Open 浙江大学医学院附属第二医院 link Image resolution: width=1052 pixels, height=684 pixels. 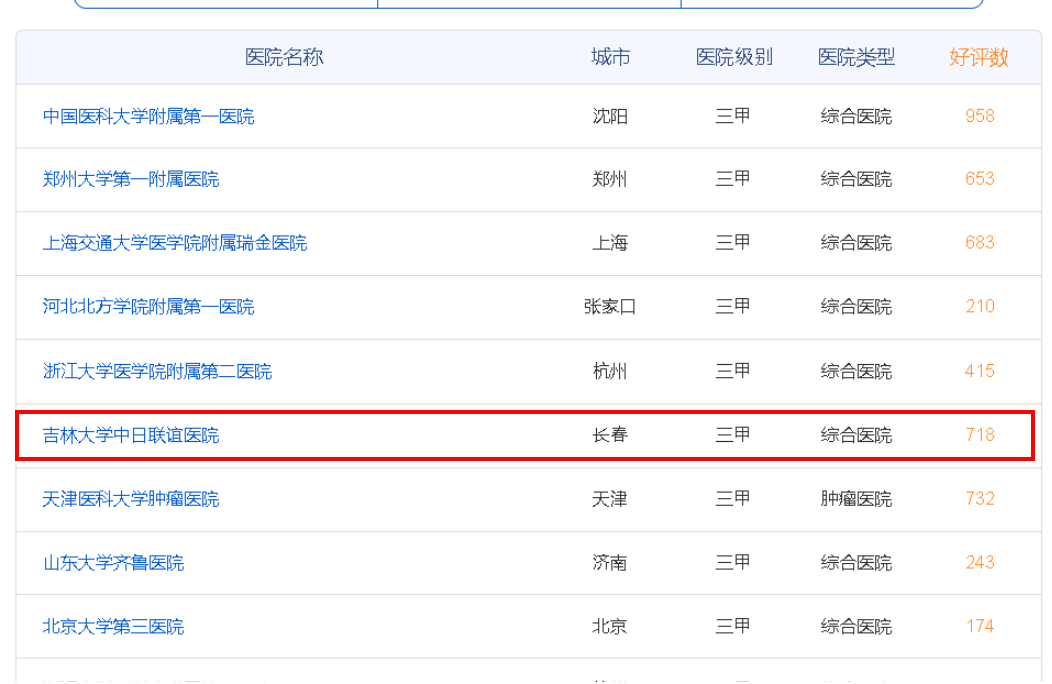[157, 371]
